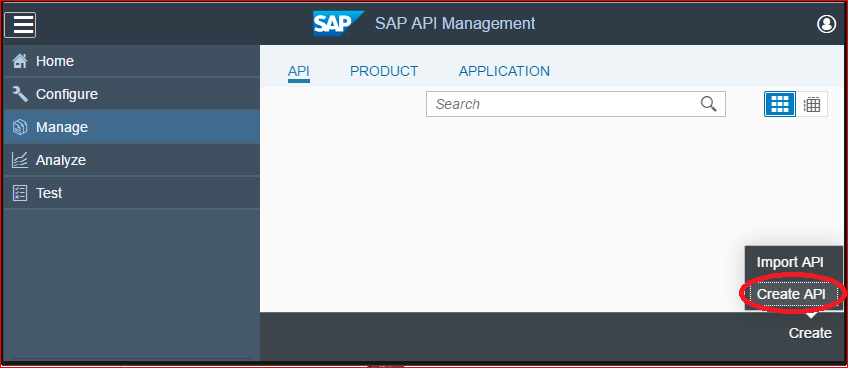848x368 pixels.
Task: Open the user profile icon
Action: (x=826, y=24)
